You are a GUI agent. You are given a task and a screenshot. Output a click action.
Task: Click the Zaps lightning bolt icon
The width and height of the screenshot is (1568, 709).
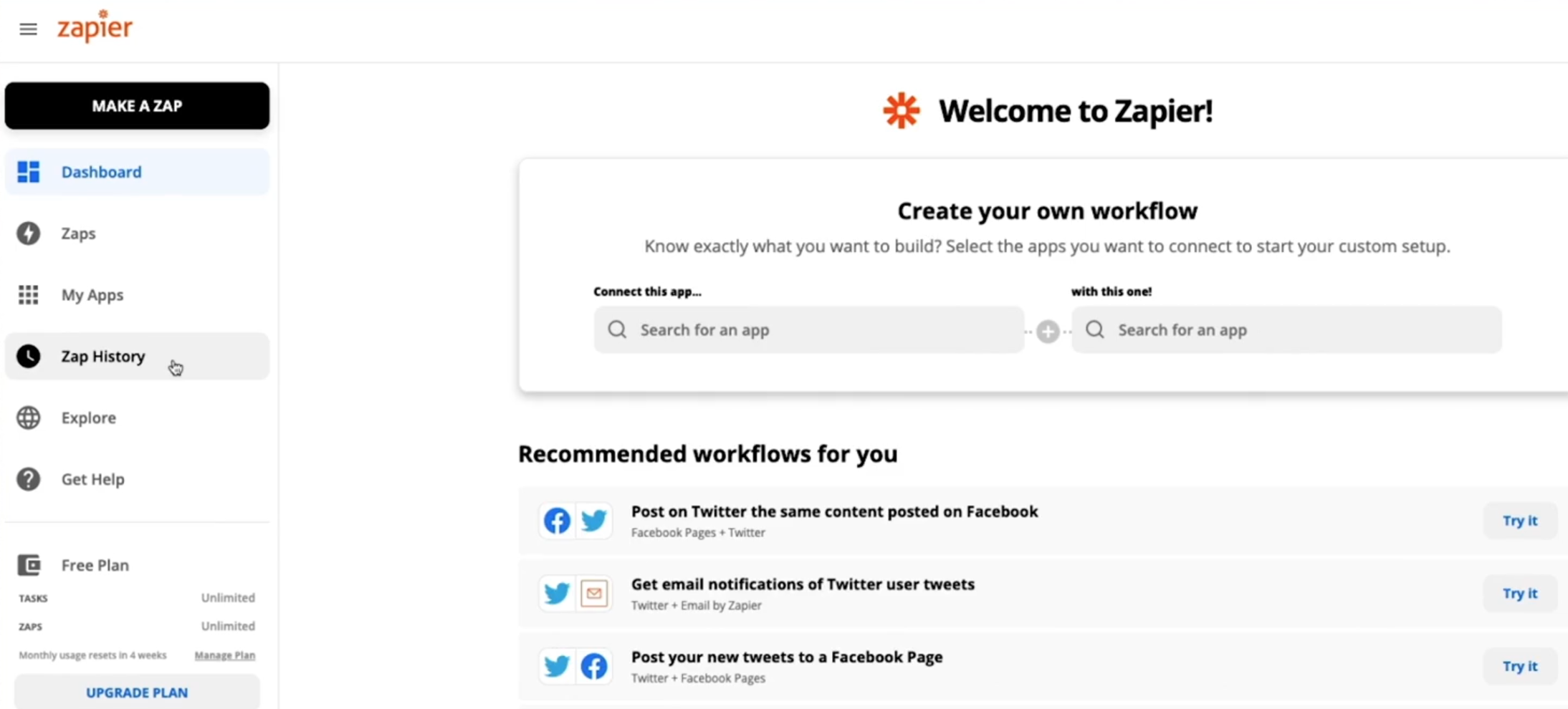tap(29, 233)
